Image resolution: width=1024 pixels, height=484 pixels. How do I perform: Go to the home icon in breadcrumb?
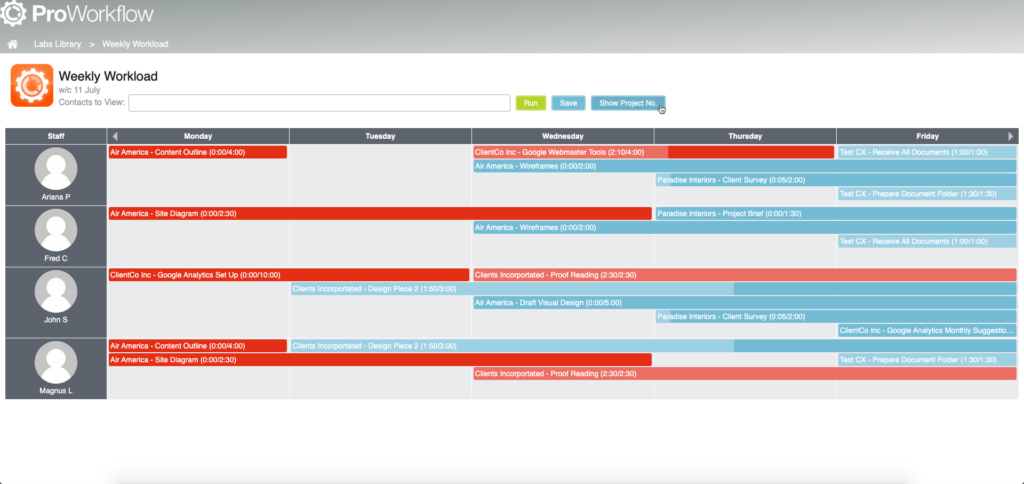pos(12,44)
